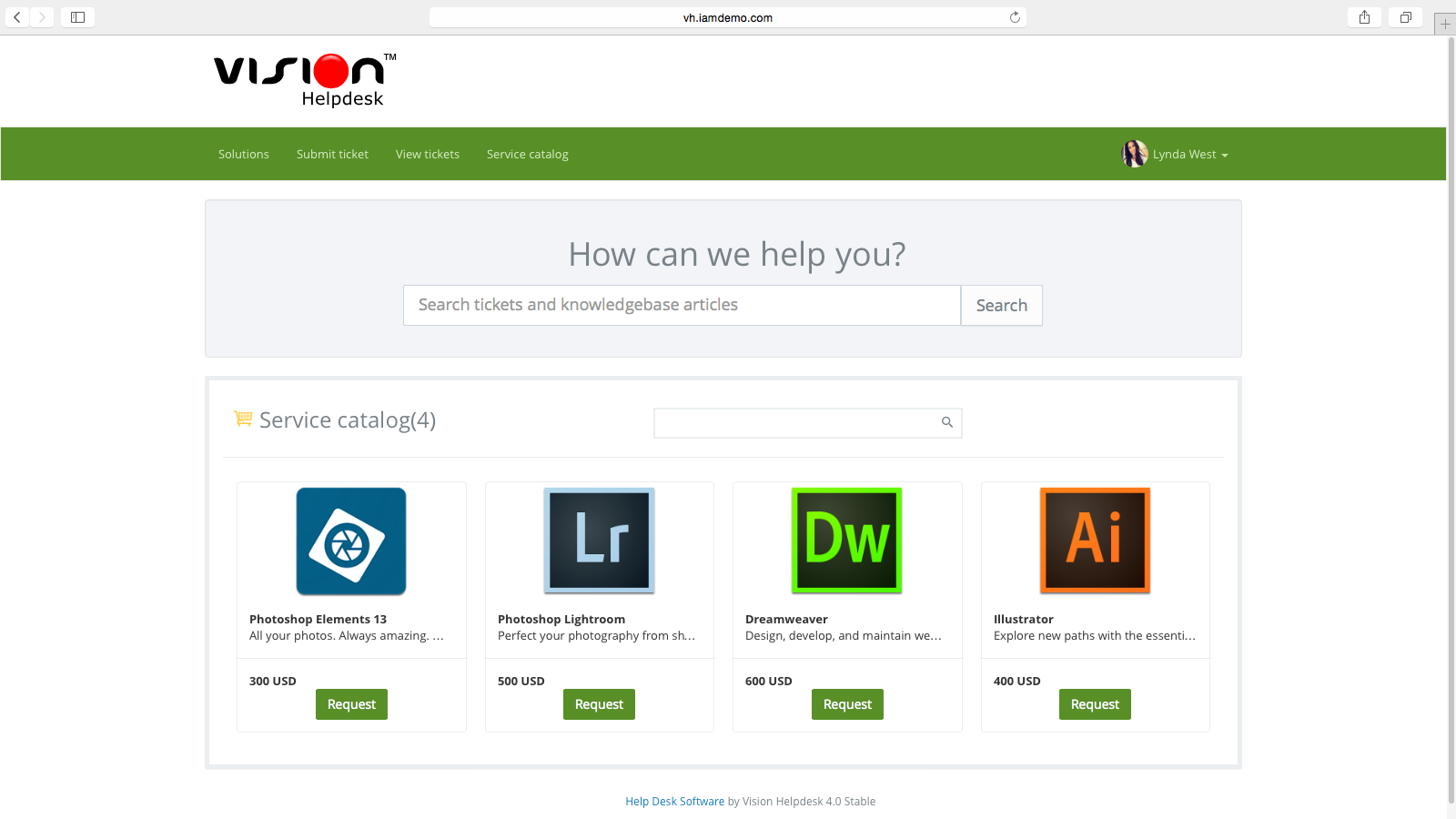
Task: Open View tickets in the navigation bar
Action: (x=428, y=154)
